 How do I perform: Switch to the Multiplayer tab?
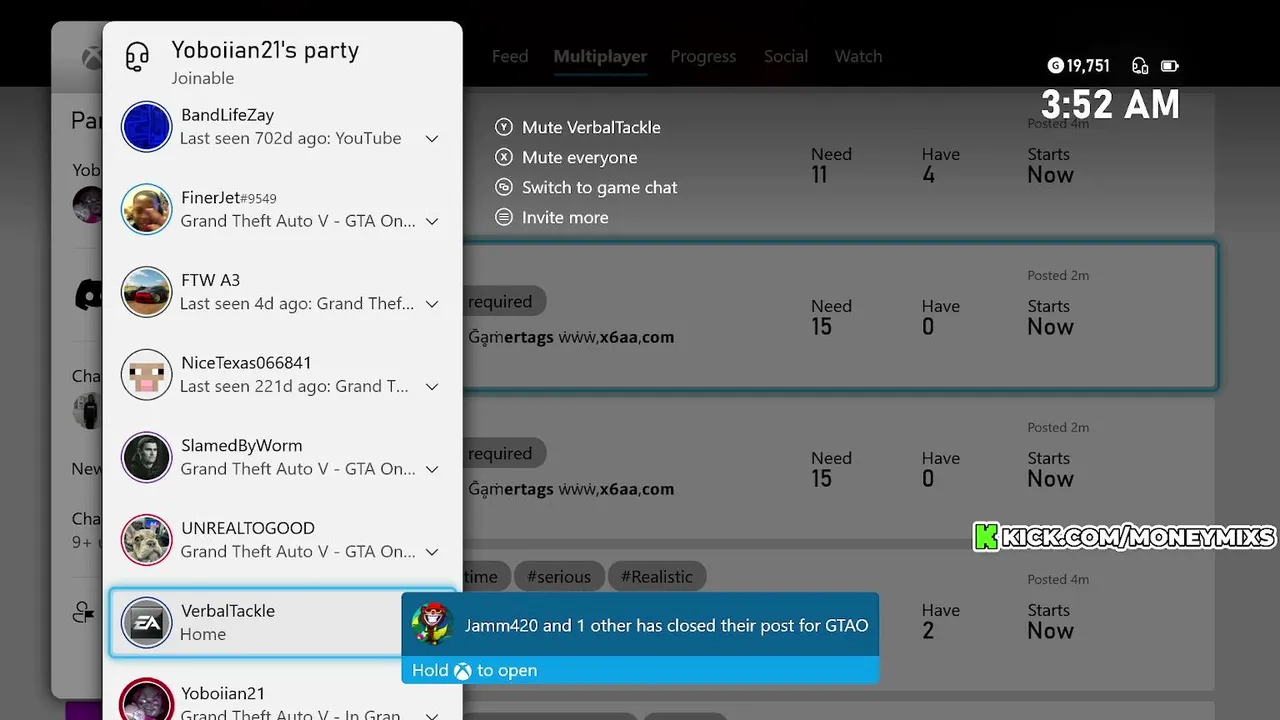coord(600,56)
